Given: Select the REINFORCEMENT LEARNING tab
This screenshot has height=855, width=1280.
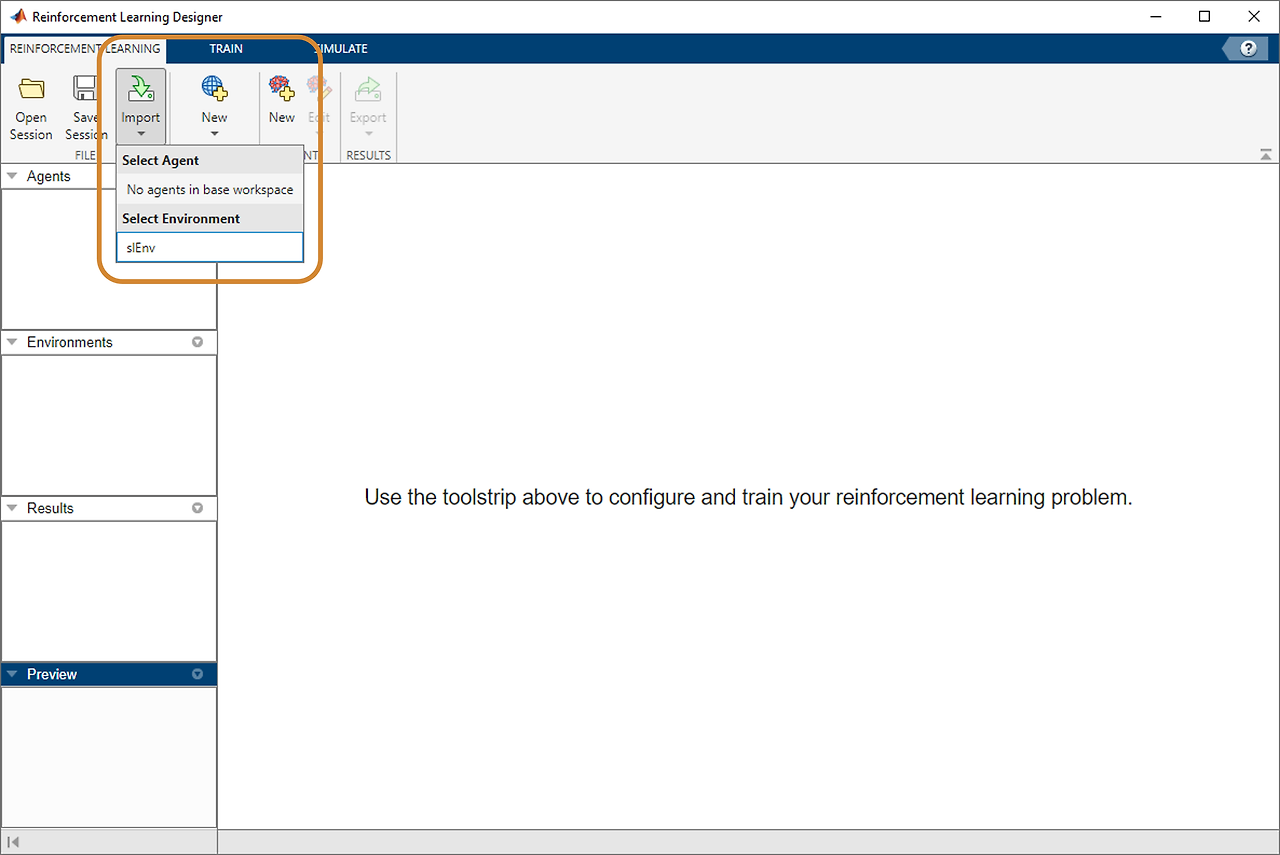Looking at the screenshot, I should pos(85,49).
